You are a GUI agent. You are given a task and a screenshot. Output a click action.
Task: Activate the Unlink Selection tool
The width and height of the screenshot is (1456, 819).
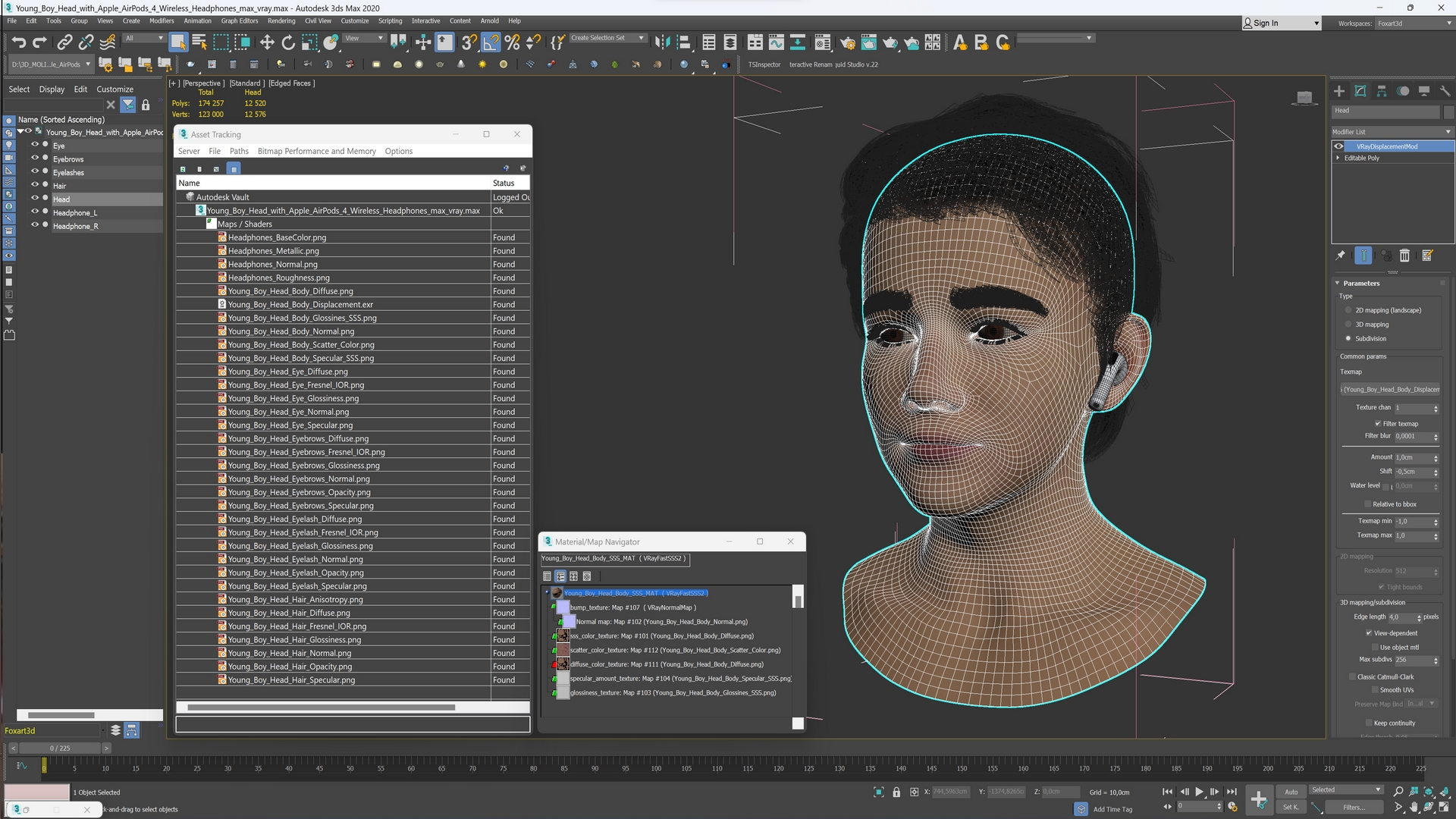point(86,42)
